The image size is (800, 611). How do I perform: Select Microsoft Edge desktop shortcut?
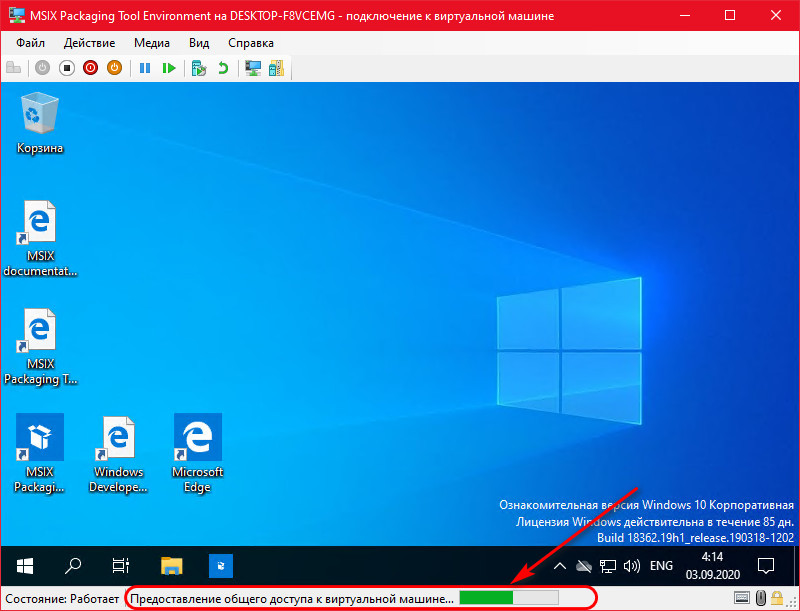point(197,453)
